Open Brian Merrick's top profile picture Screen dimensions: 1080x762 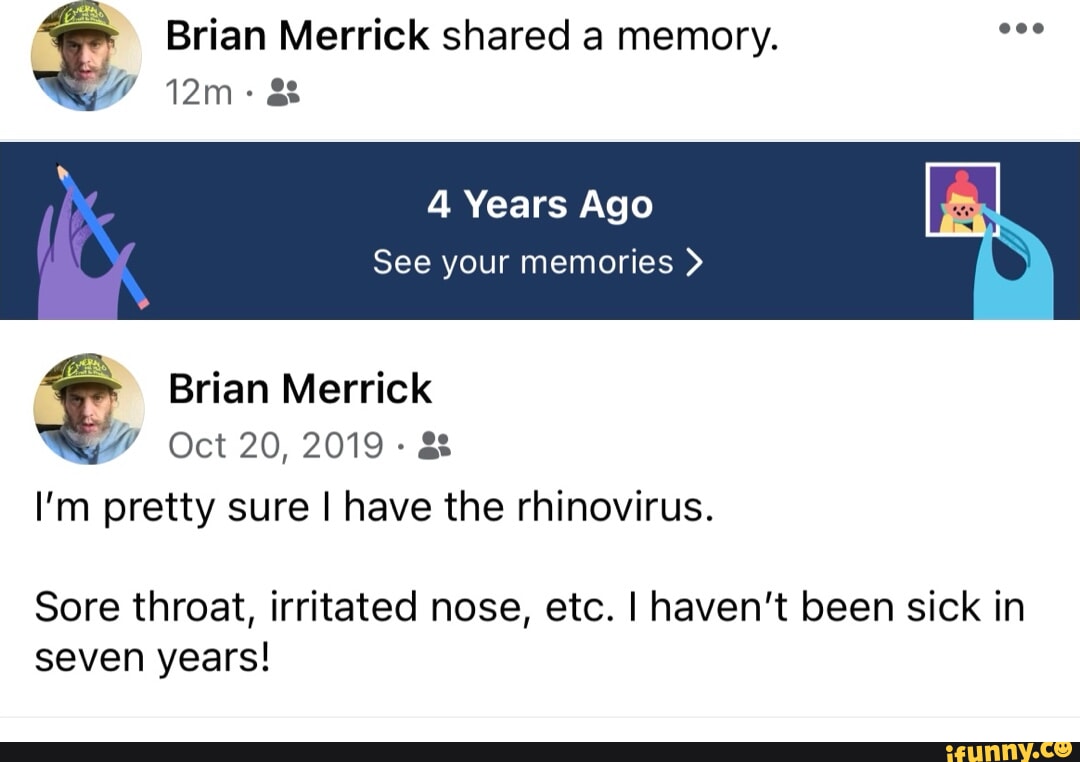tap(87, 57)
